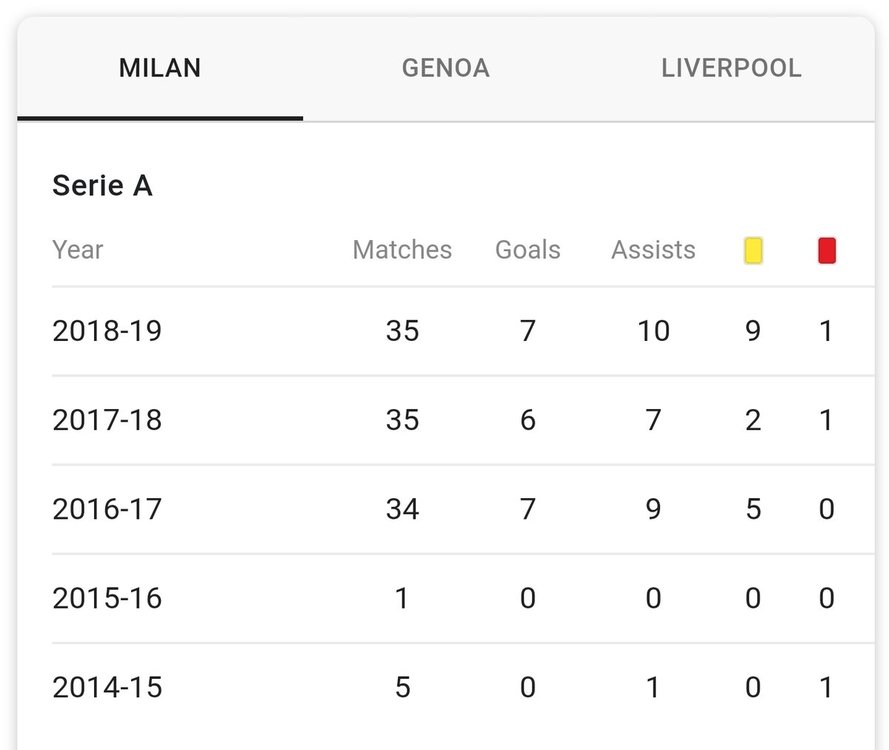Click the 5 matches value for 2014-15
The image size is (889, 750).
403,687
